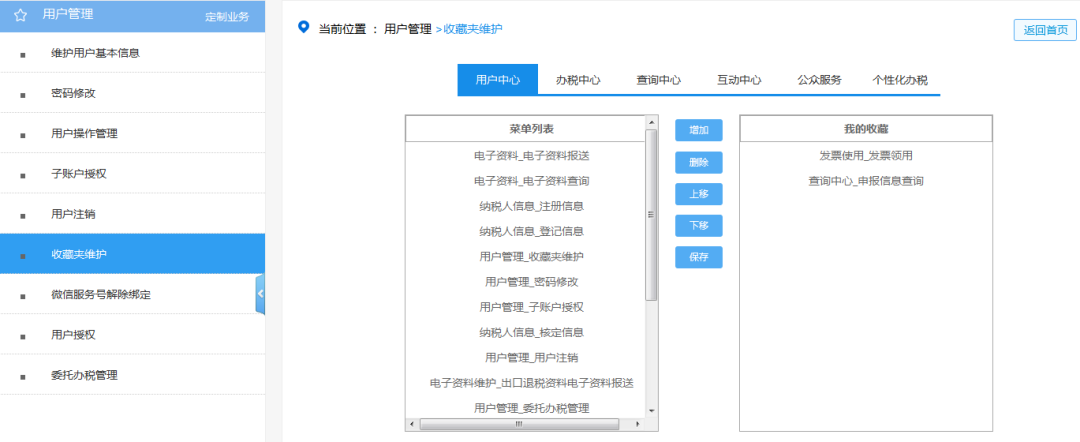This screenshot has height=442, width=1080.
Task: Click the 下移 button
Action: pyautogui.click(x=698, y=226)
